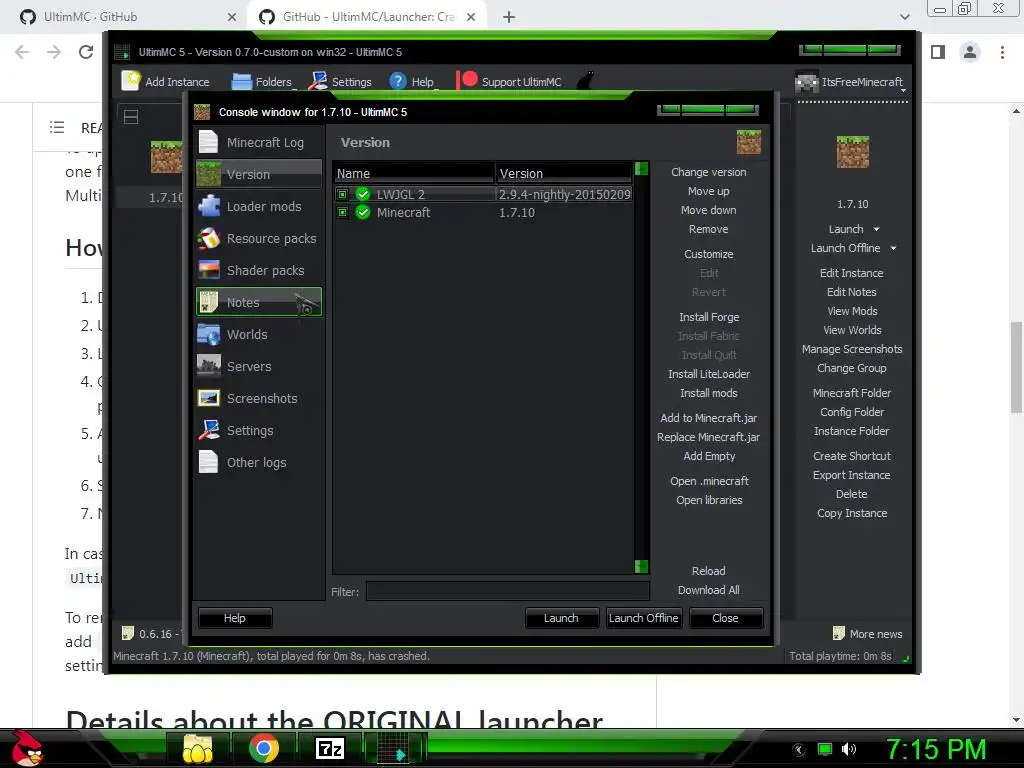Open the Worlds page icon
Viewport: 1024px width, 768px height.
click(208, 334)
